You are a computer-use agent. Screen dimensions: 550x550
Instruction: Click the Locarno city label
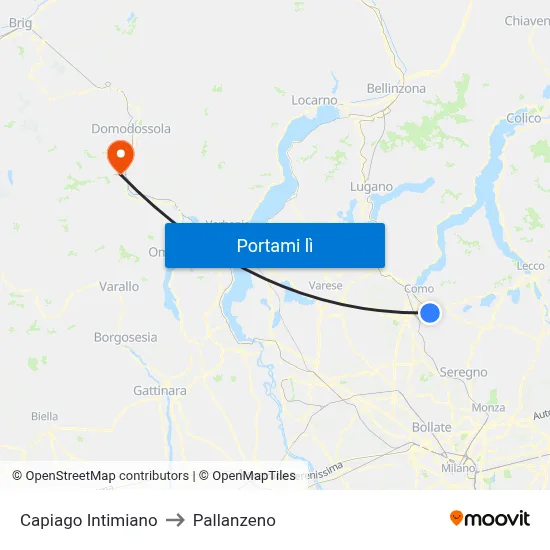click(x=314, y=100)
